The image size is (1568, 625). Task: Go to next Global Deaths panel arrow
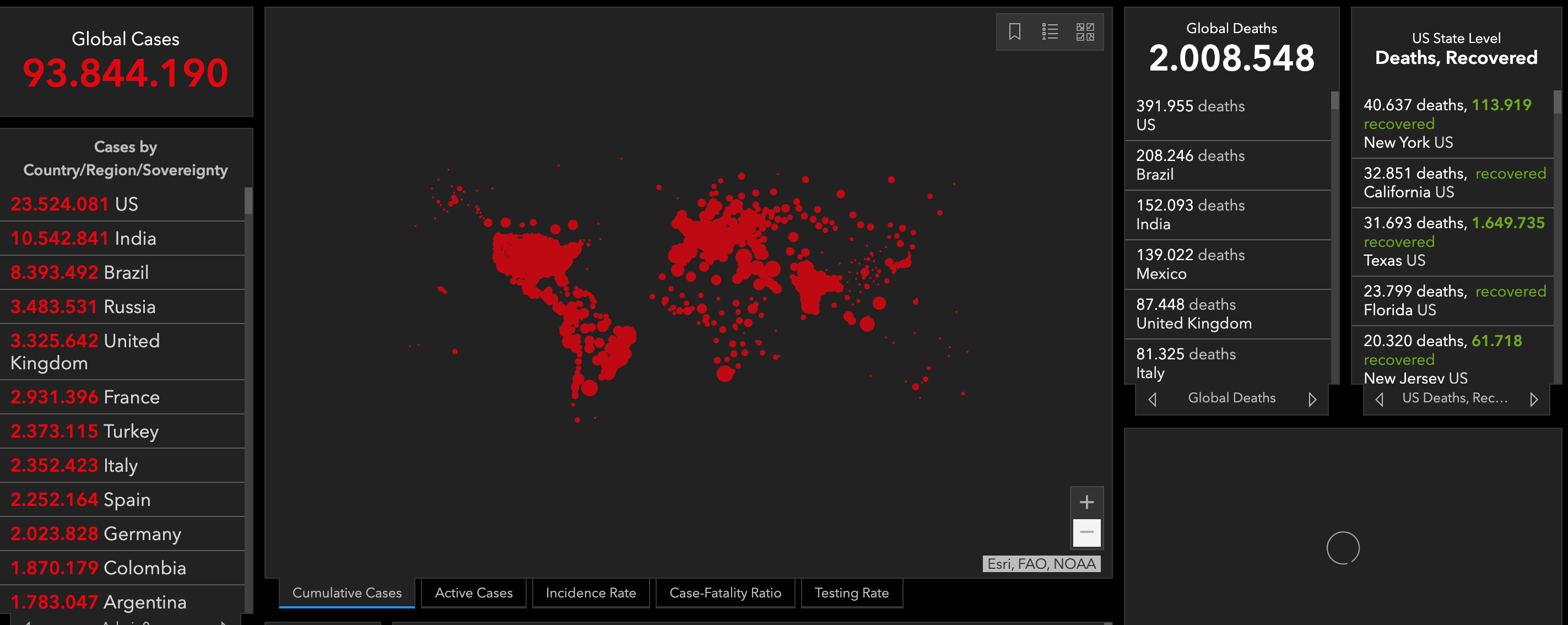(1312, 399)
